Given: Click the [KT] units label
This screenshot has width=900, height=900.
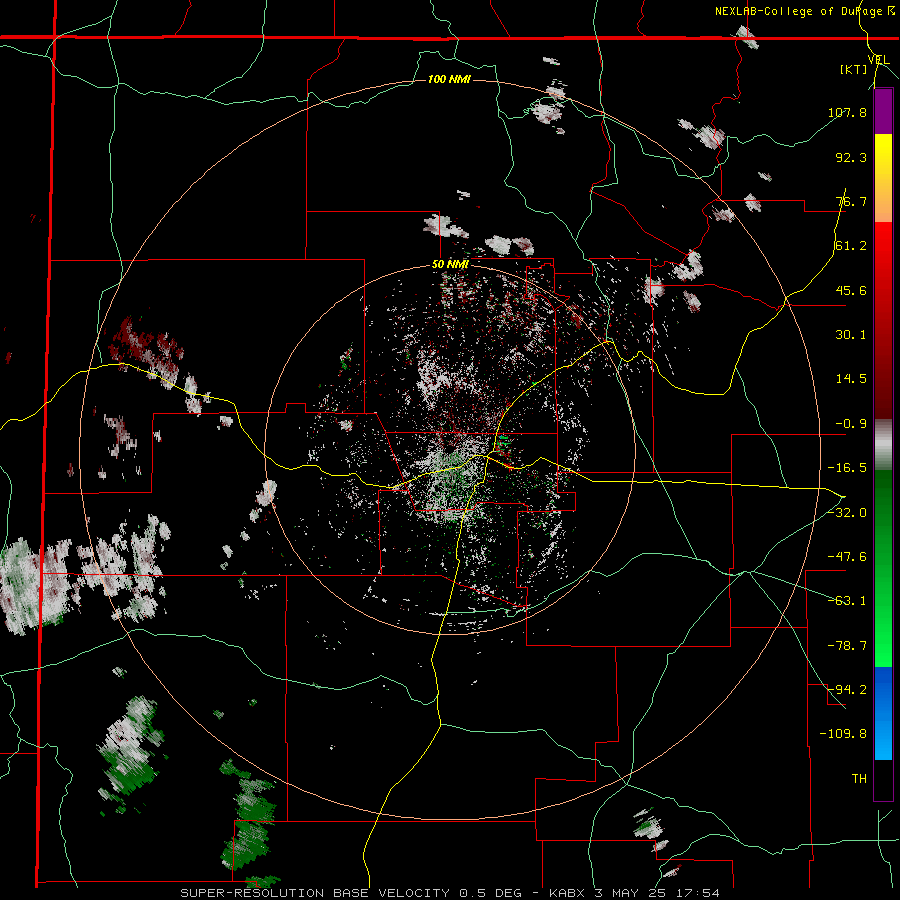Looking at the screenshot, I should [x=854, y=69].
